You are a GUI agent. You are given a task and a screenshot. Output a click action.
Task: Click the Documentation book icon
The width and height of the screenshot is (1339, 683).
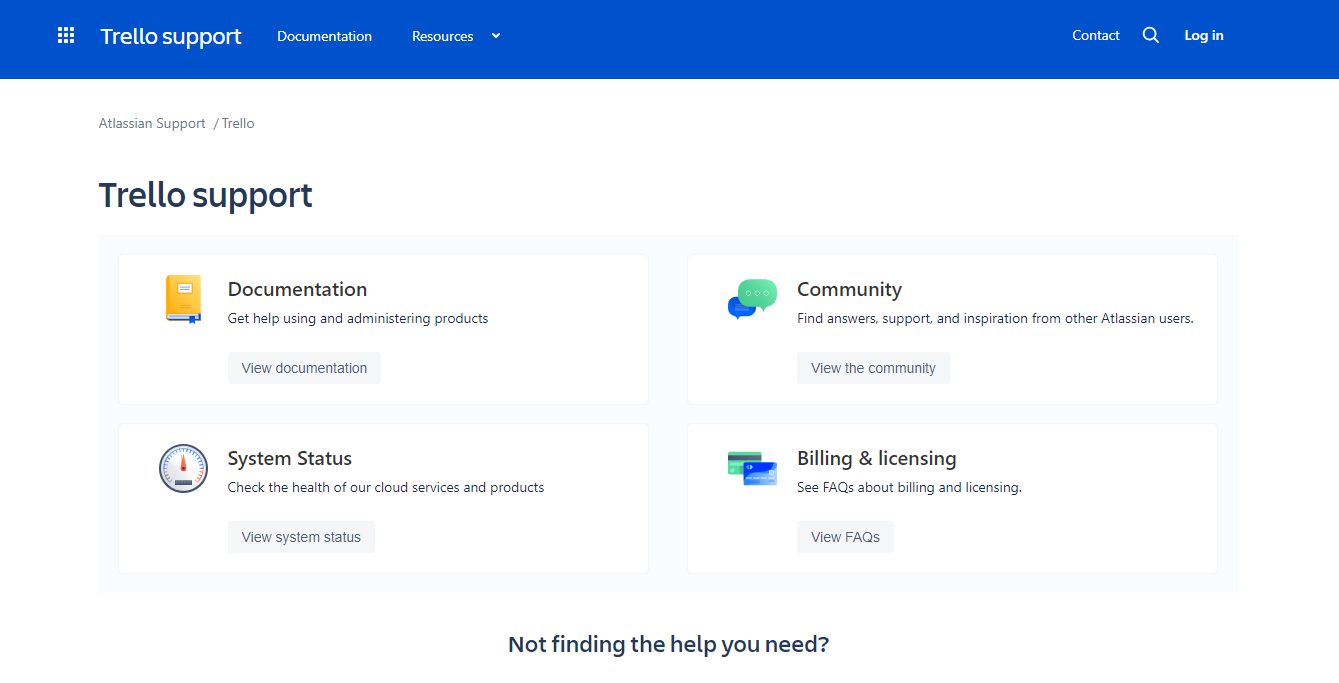coord(183,299)
